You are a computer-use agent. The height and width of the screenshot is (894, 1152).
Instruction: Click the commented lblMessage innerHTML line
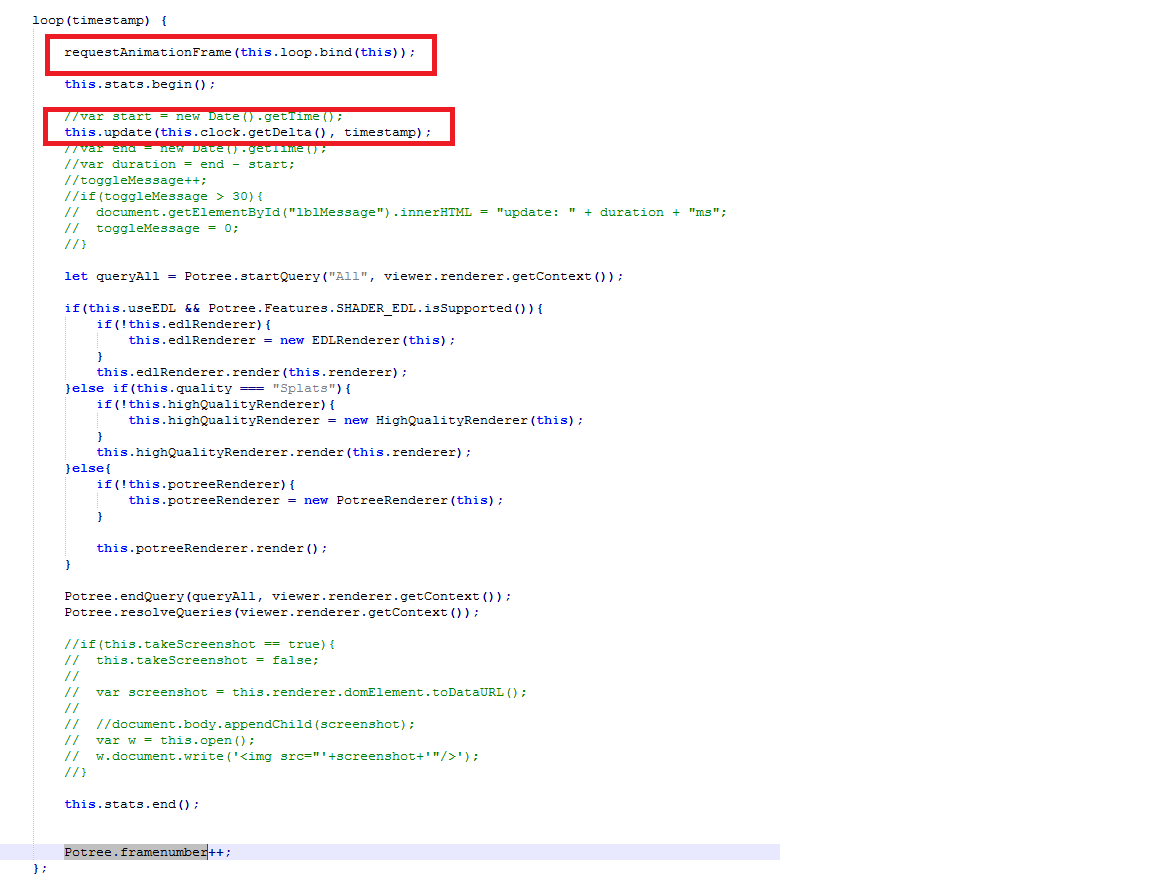(x=395, y=212)
